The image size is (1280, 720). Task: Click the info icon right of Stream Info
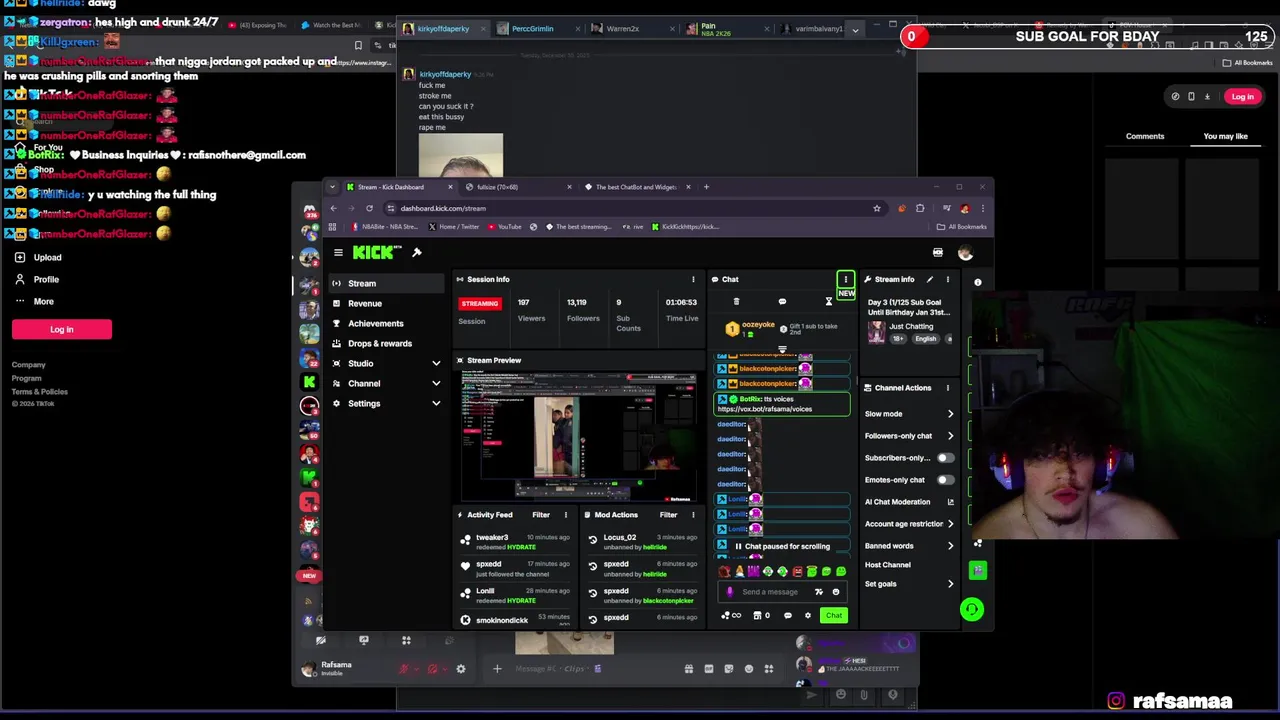tap(978, 282)
